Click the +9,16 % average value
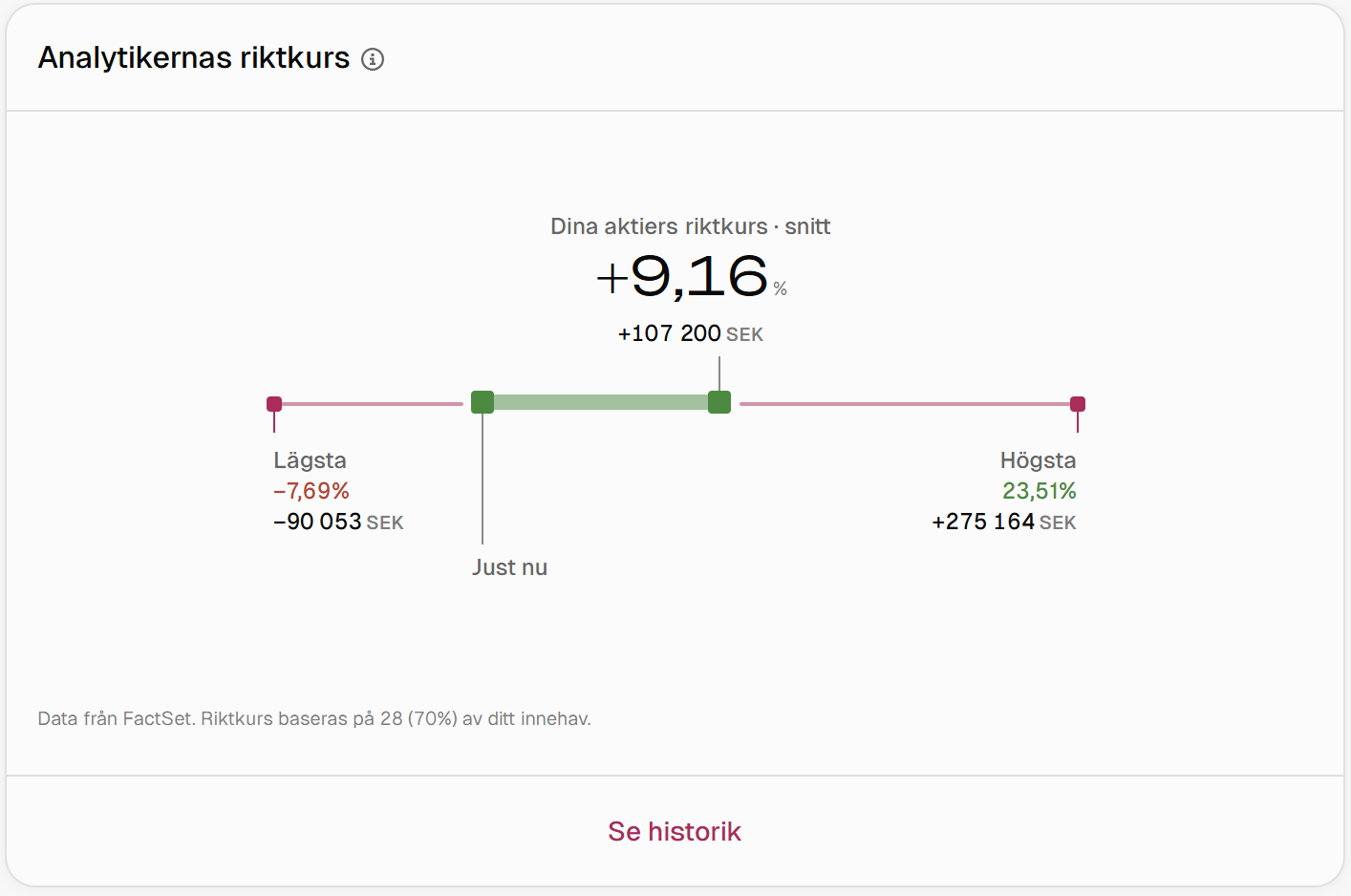This screenshot has height=896, width=1351. (691, 277)
